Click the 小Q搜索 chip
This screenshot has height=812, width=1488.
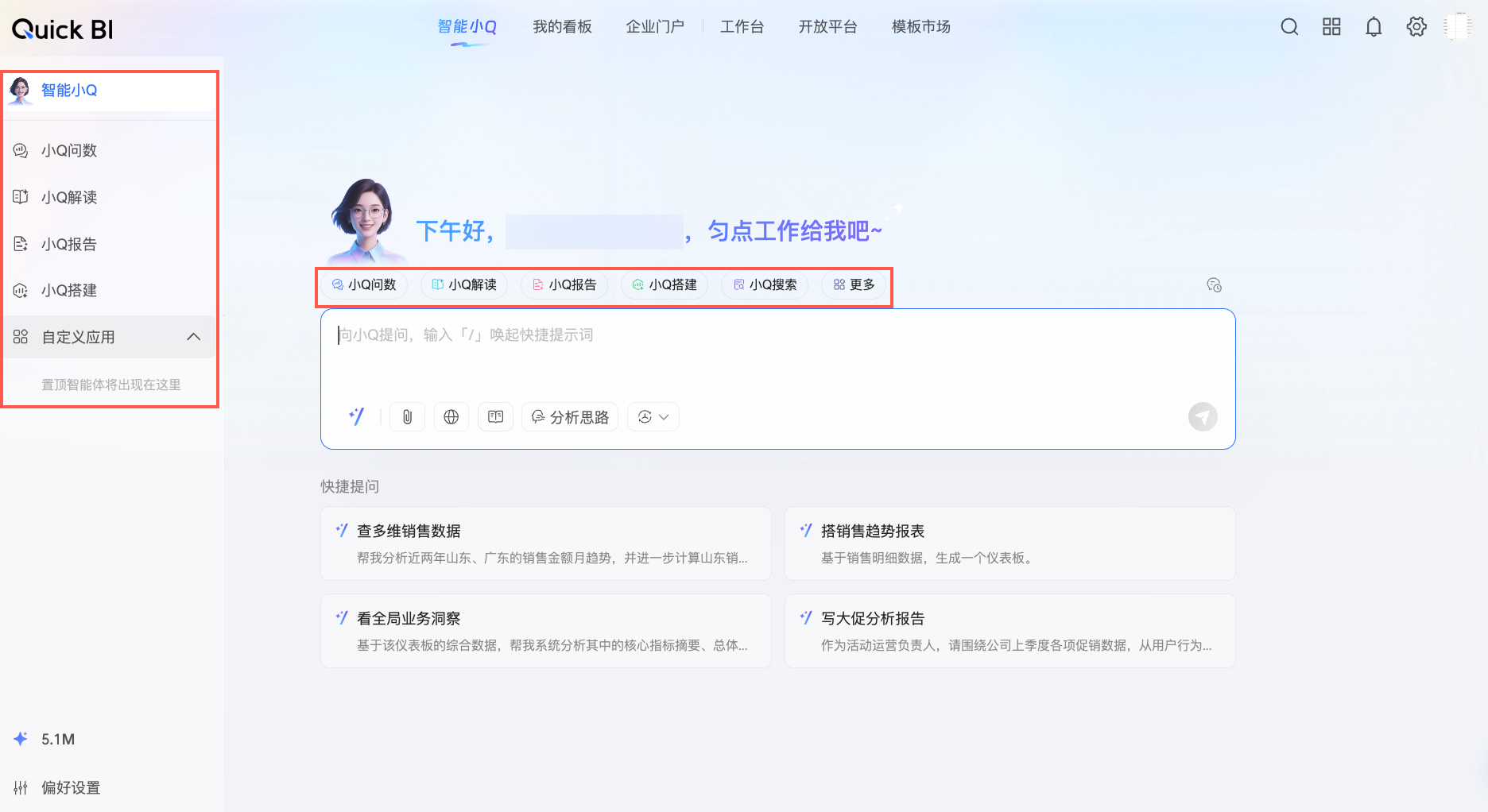pyautogui.click(x=765, y=284)
